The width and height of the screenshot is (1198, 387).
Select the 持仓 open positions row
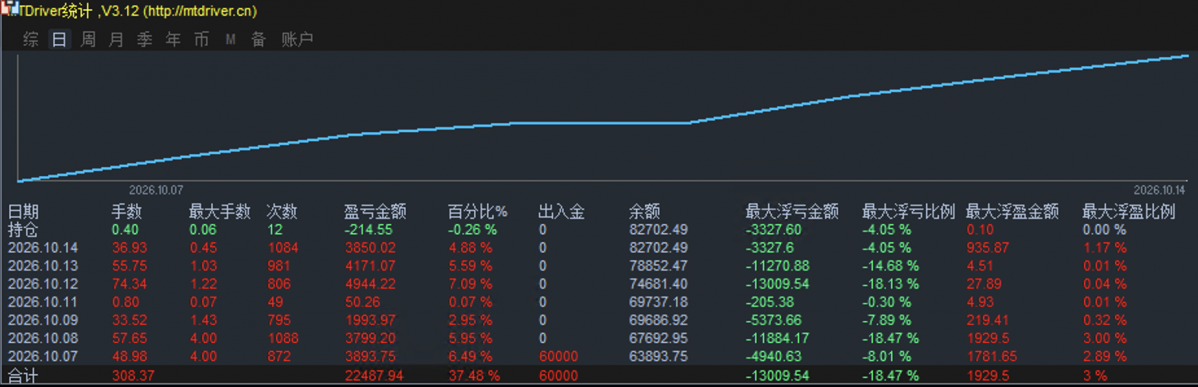599,229
